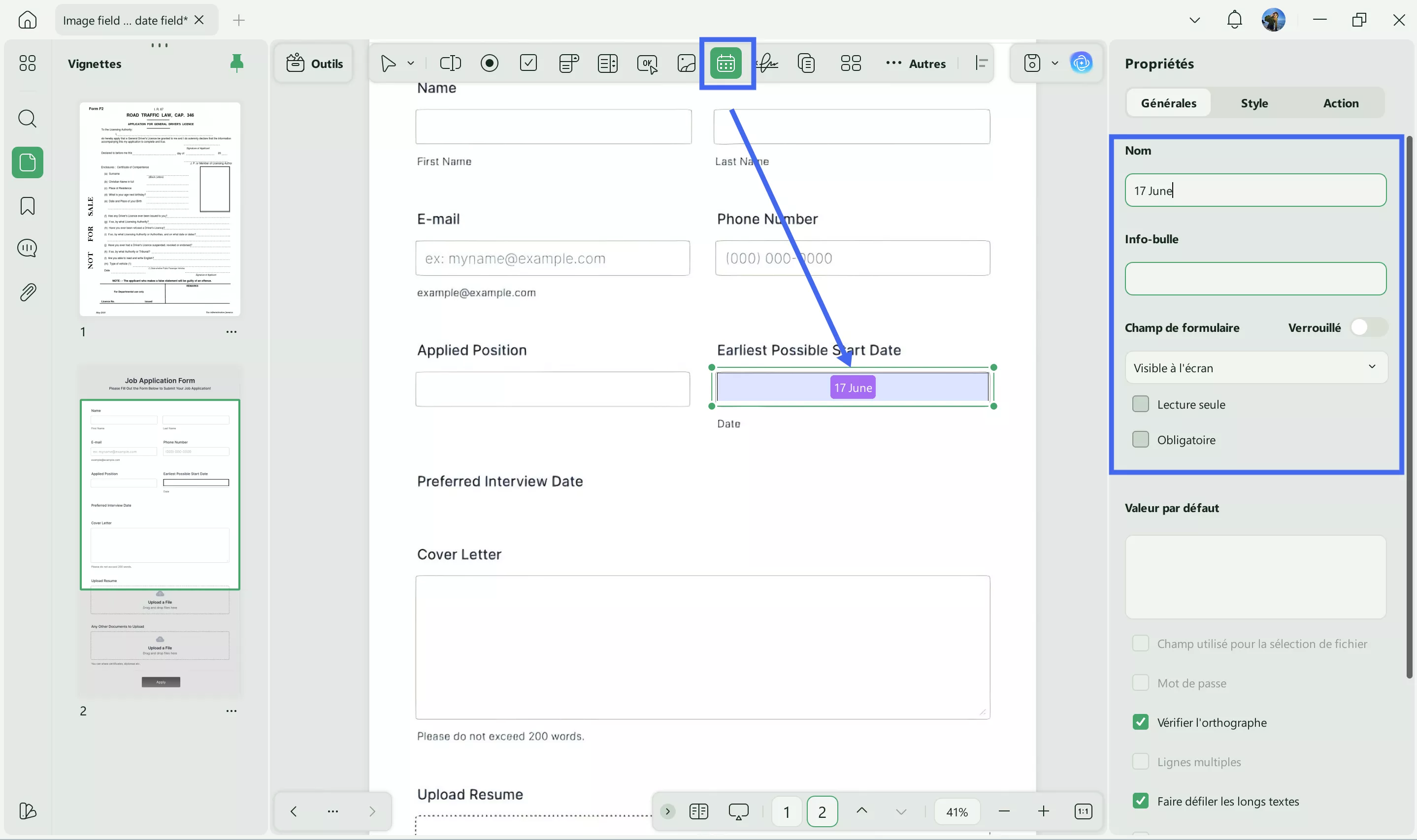Select the radio button form field tool
Screen dimensions: 1417x840
(489, 63)
